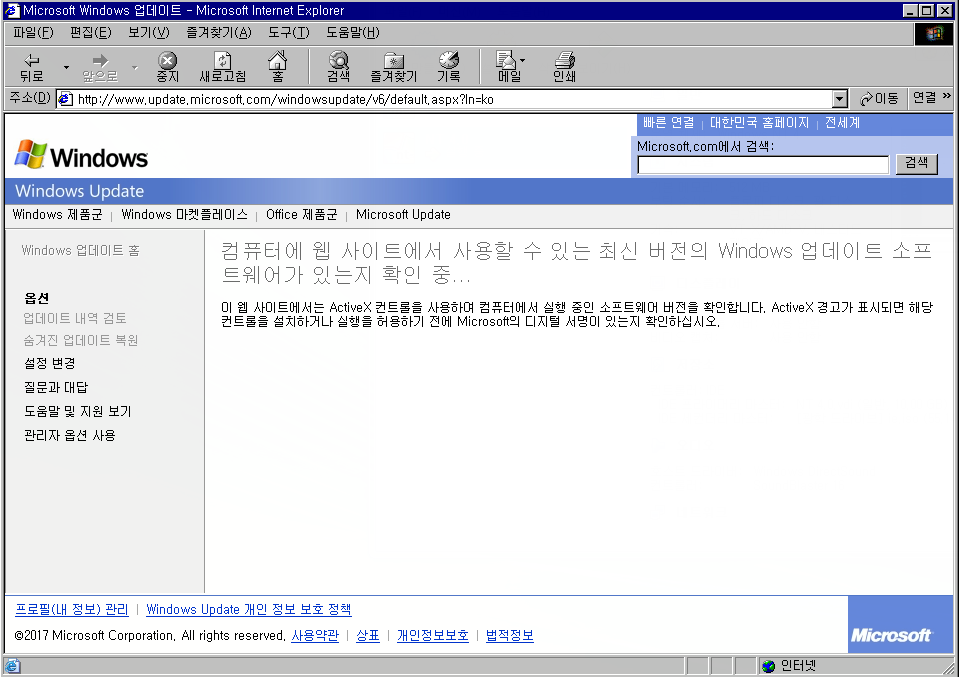Open the 상표 footer link

(368, 635)
